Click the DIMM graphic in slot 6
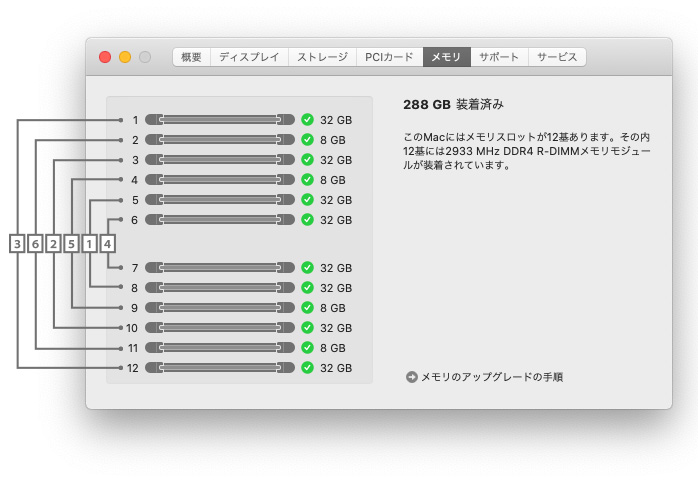 tap(220, 220)
